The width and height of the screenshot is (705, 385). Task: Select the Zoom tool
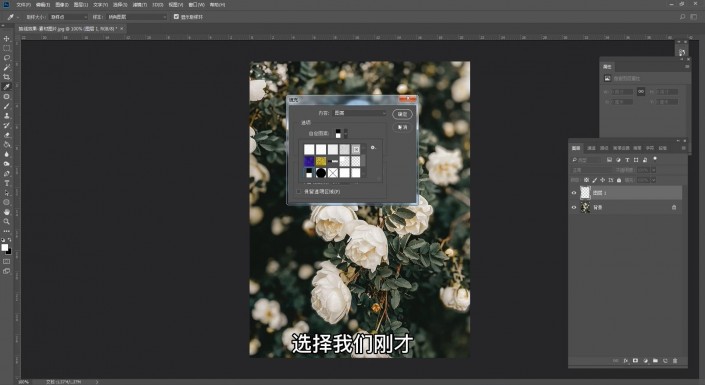[x=6, y=221]
